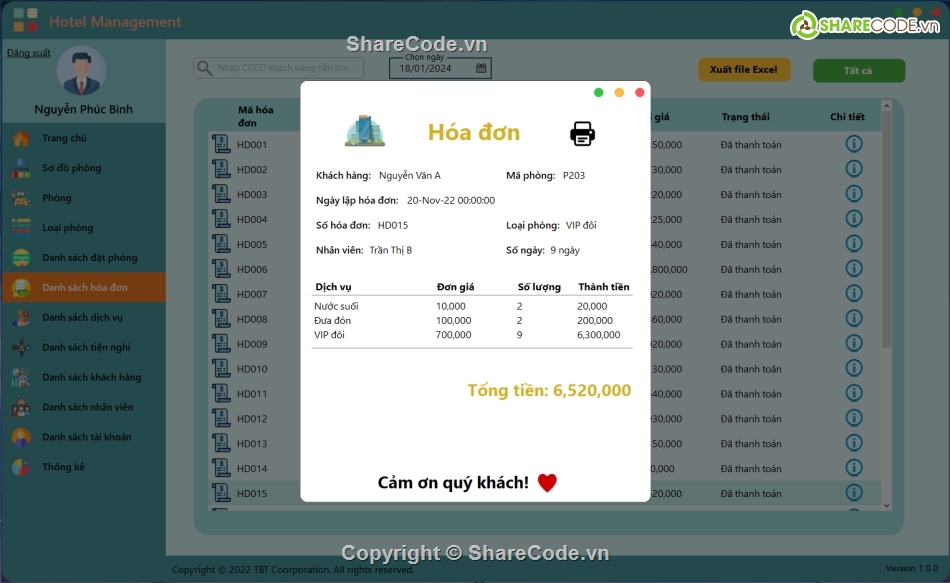
Task: Click the Đăng xuất link
Action: pos(27,51)
